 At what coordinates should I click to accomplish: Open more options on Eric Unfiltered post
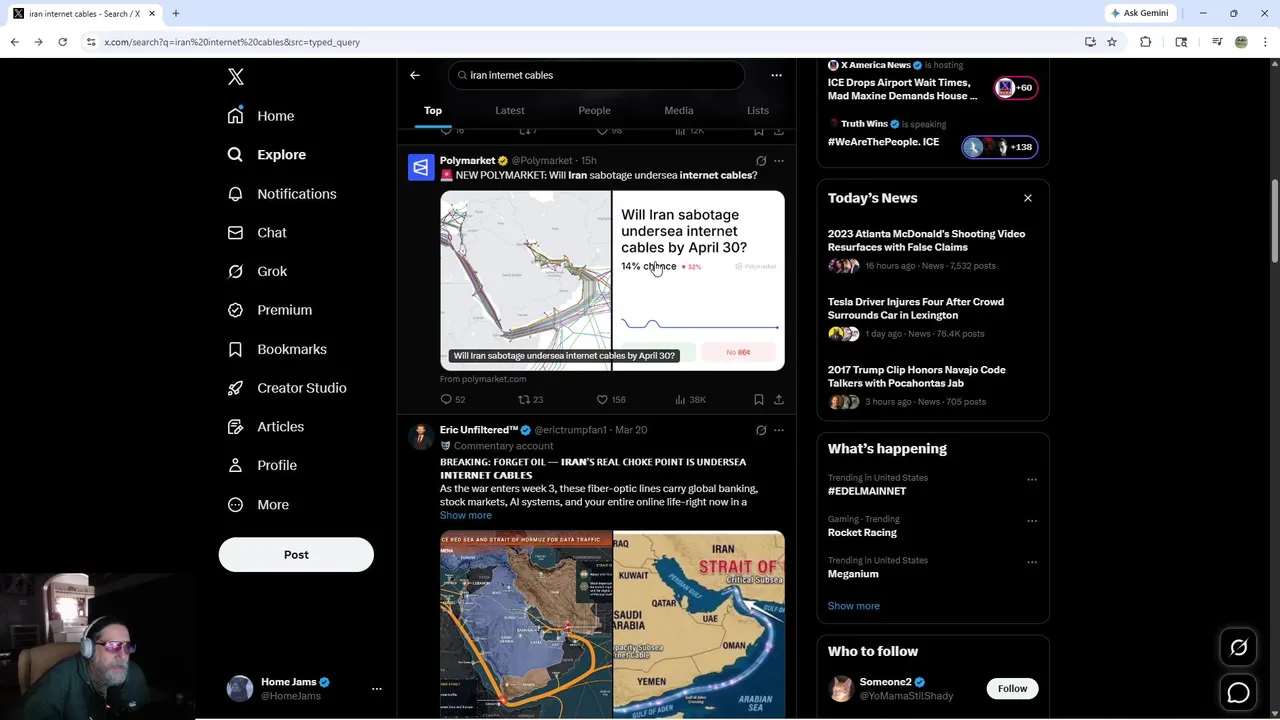[x=779, y=430]
